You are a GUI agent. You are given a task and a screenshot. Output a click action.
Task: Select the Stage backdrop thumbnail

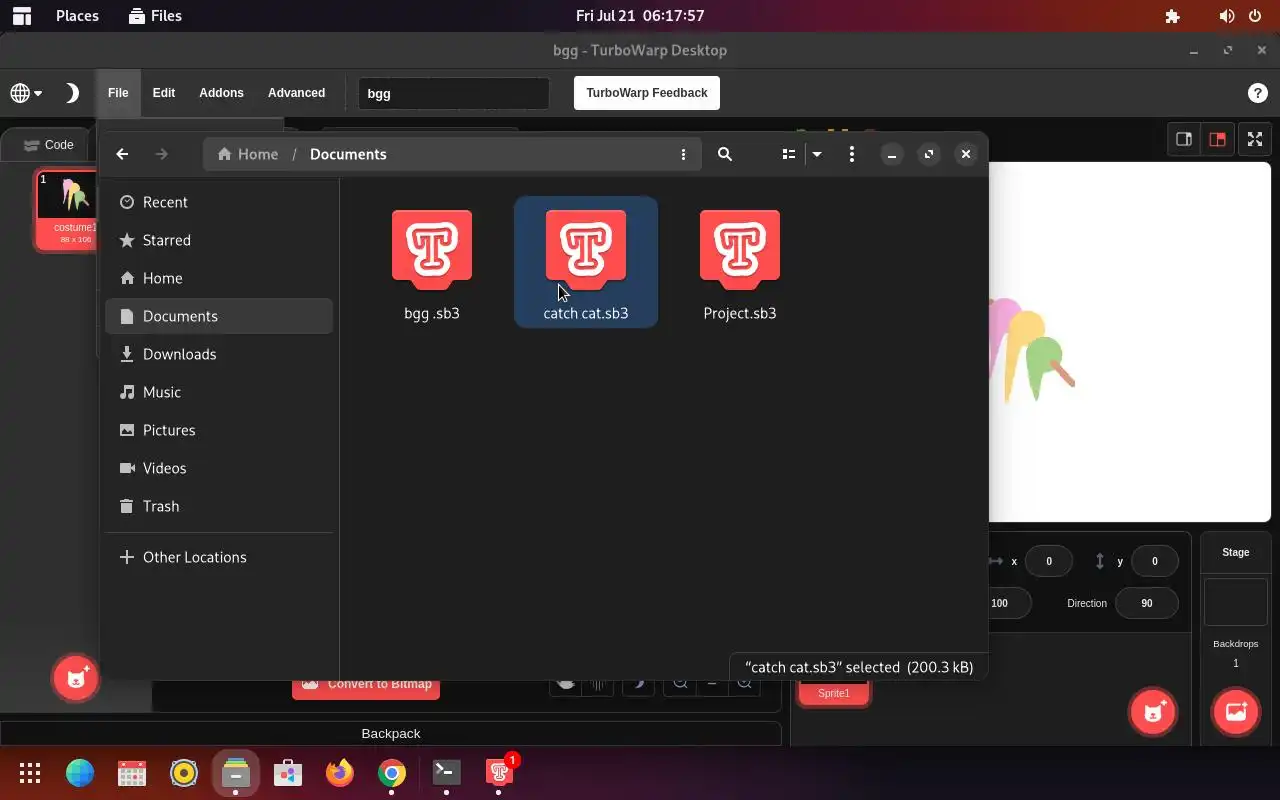click(x=1236, y=602)
